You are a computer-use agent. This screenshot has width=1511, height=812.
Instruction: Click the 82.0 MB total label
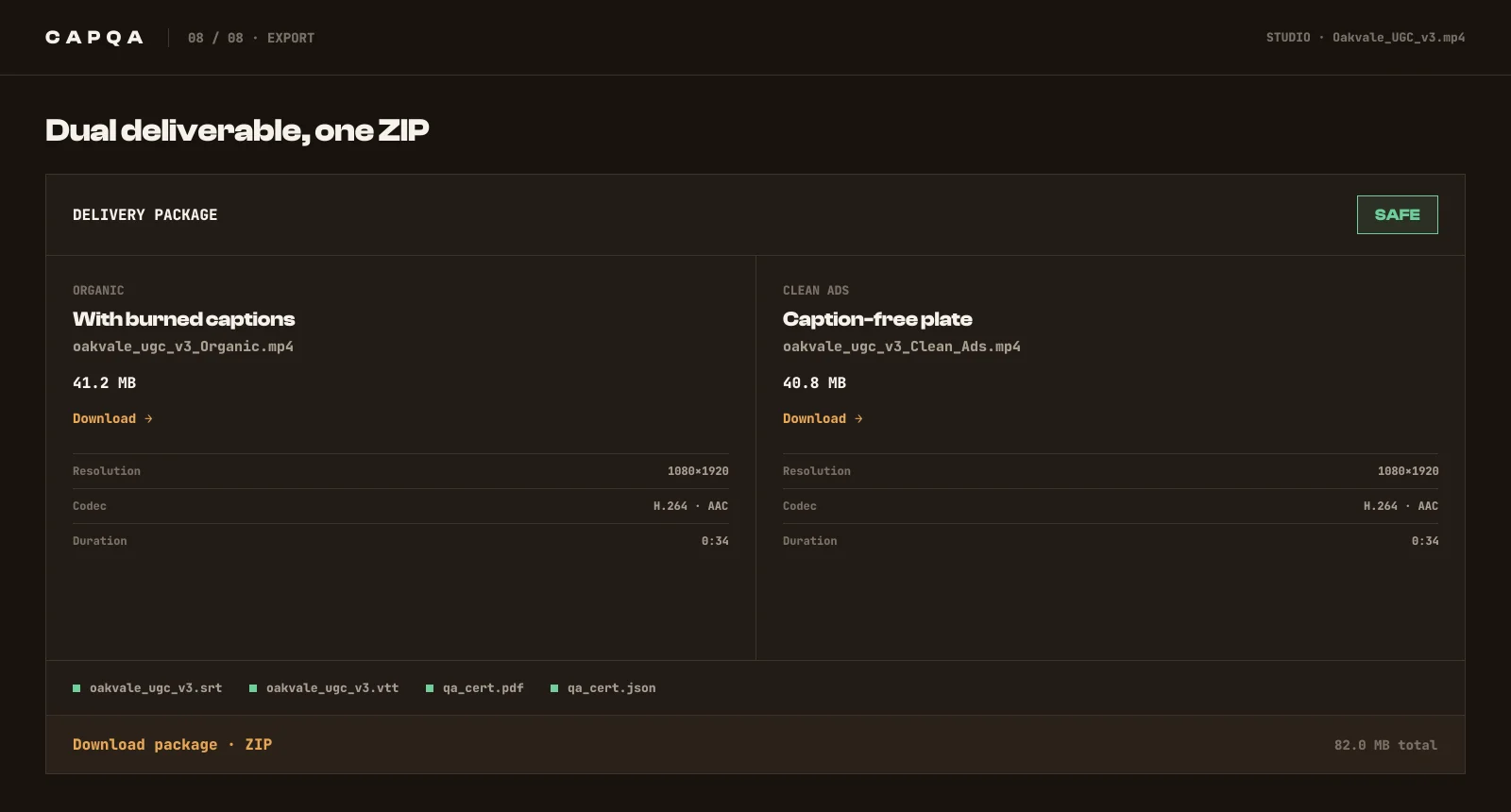1385,745
